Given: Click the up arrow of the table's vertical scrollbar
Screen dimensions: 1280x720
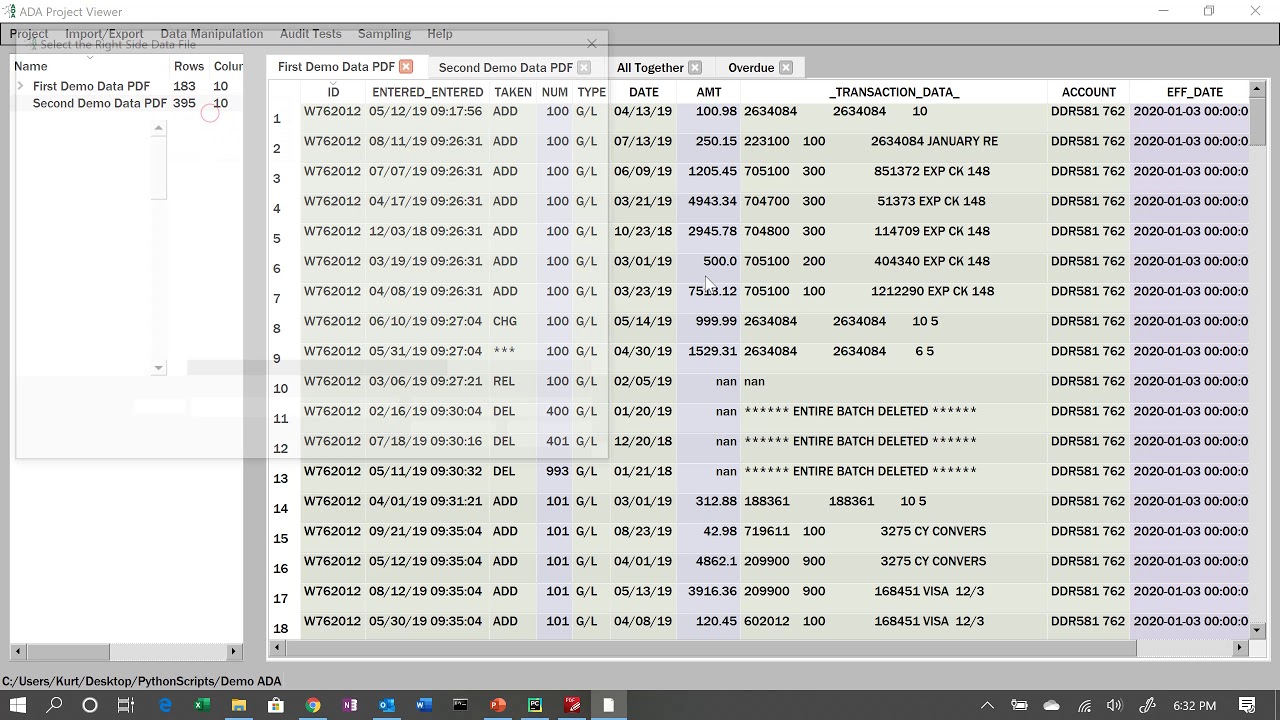Looking at the screenshot, I should (1258, 90).
